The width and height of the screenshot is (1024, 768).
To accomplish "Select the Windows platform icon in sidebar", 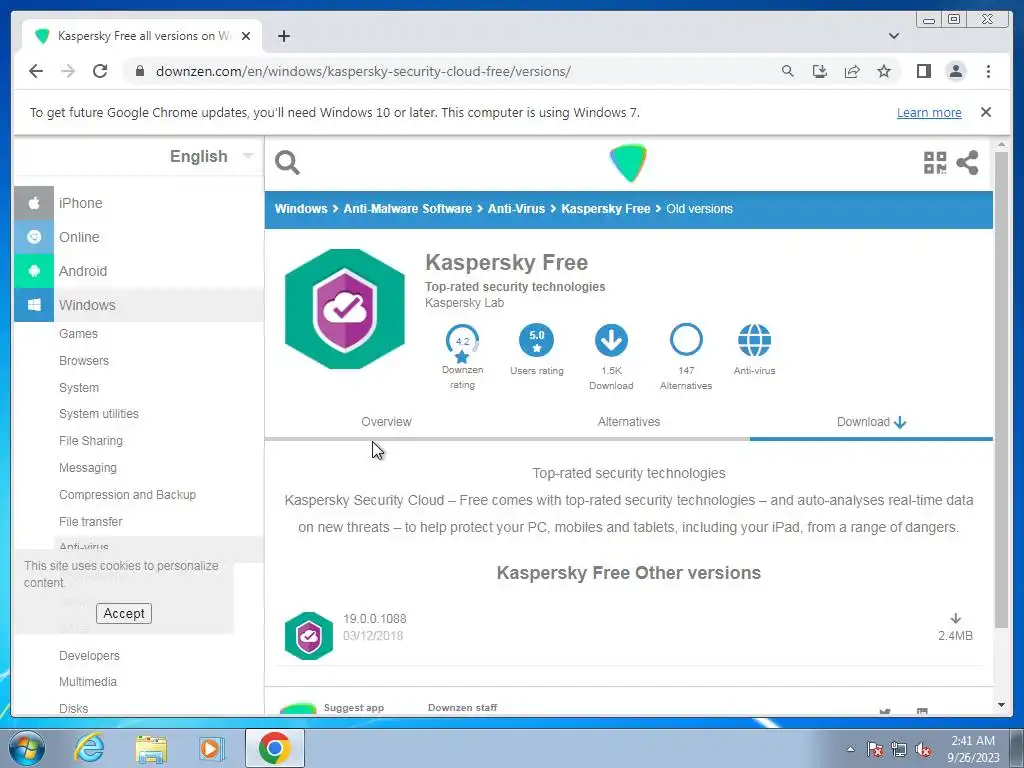I will coord(34,305).
